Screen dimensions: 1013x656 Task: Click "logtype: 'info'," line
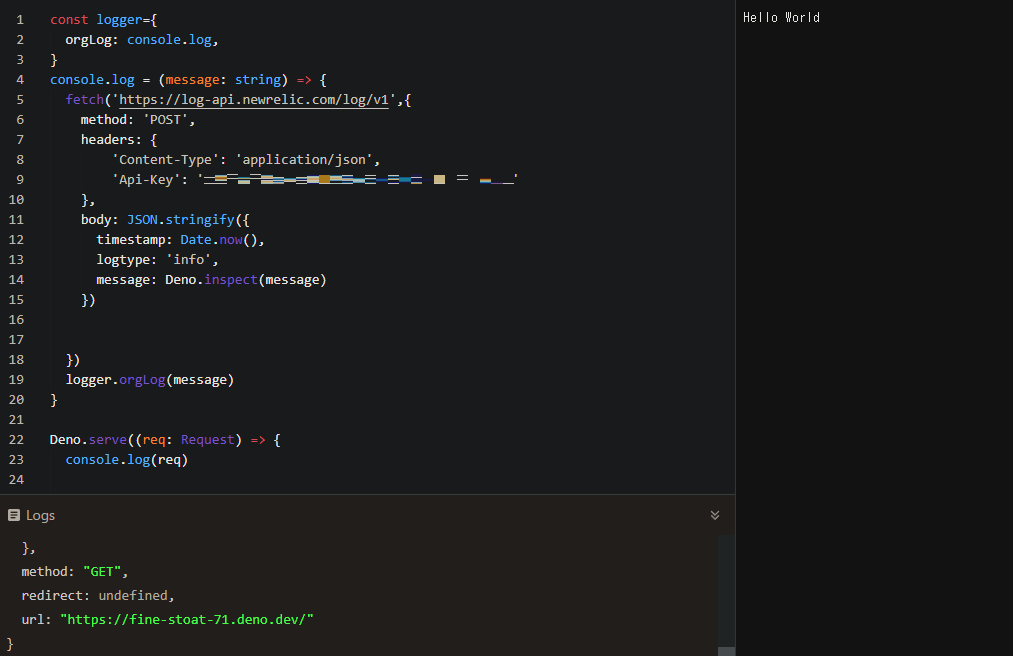(x=157, y=260)
